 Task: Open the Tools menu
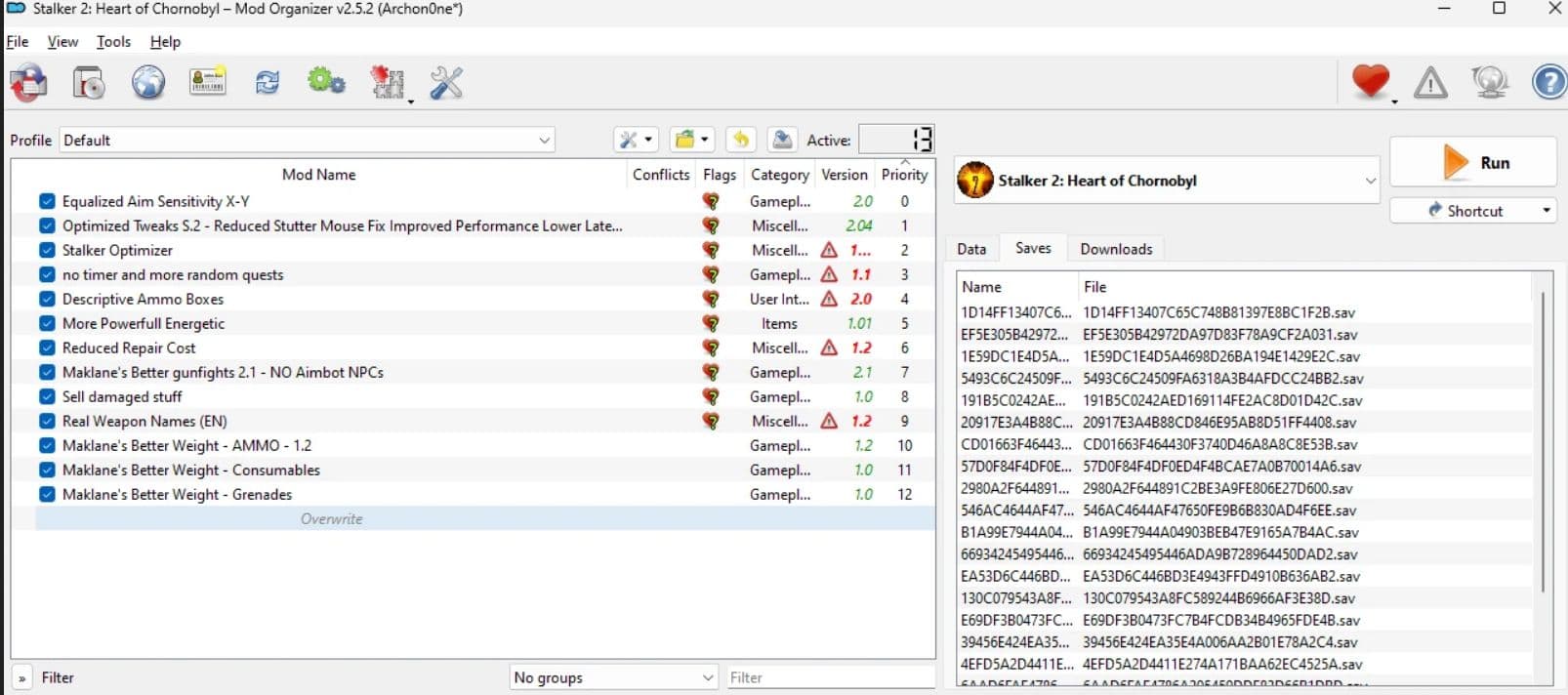coord(113,42)
